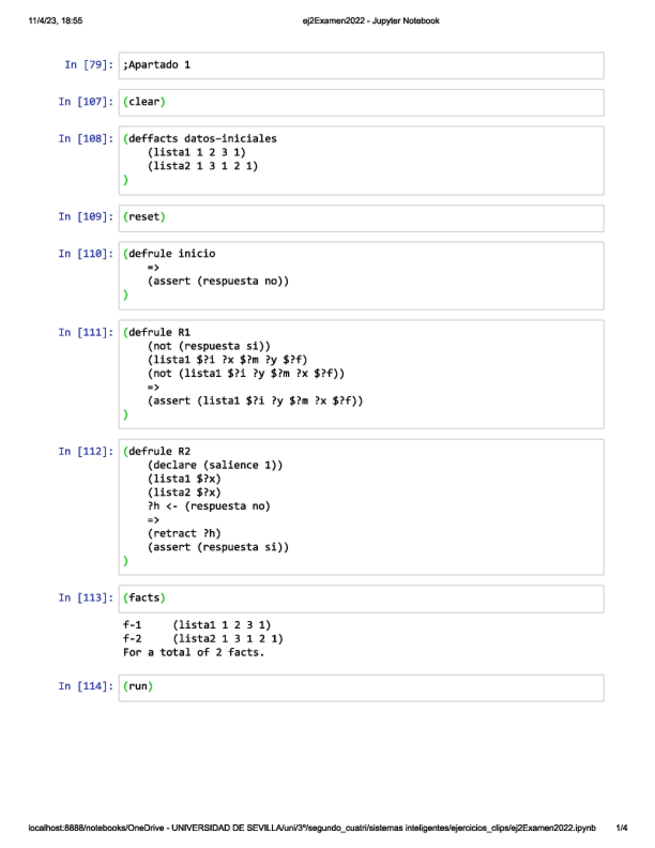Click the defrule R2 code cell

coord(361,507)
